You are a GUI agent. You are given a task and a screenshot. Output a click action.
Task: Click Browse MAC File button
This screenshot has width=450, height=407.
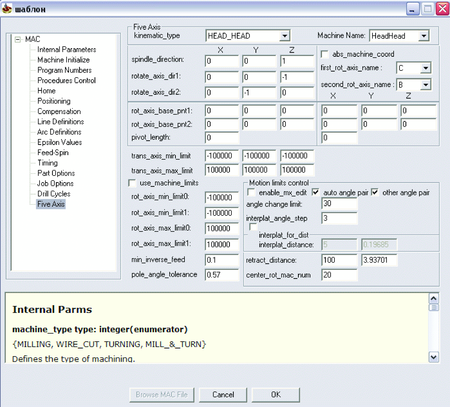click(x=162, y=395)
